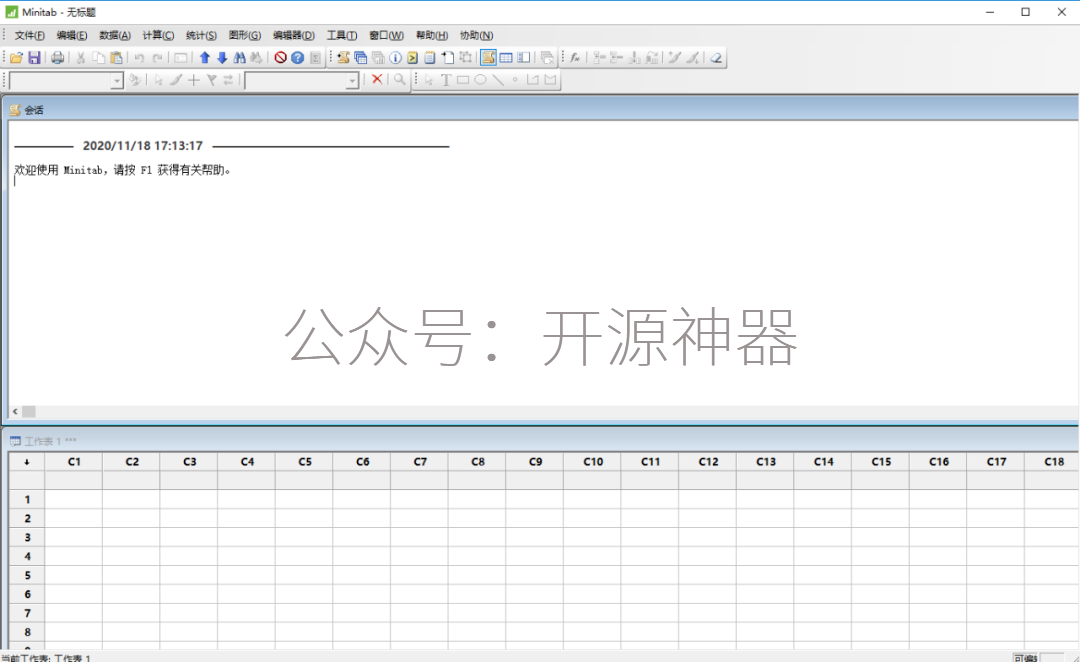This screenshot has height=662, width=1080.
Task: Open the ReportPad notepad icon
Action: click(430, 58)
